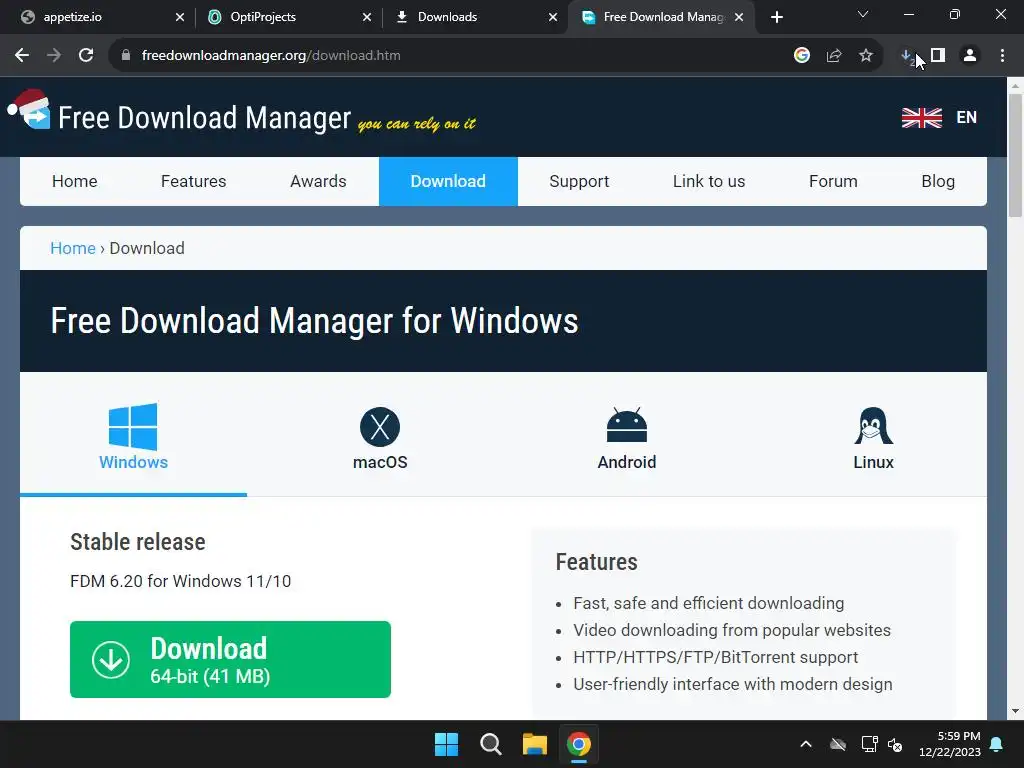Image resolution: width=1024 pixels, height=768 pixels.
Task: Open a new browser tab
Action: [x=776, y=17]
